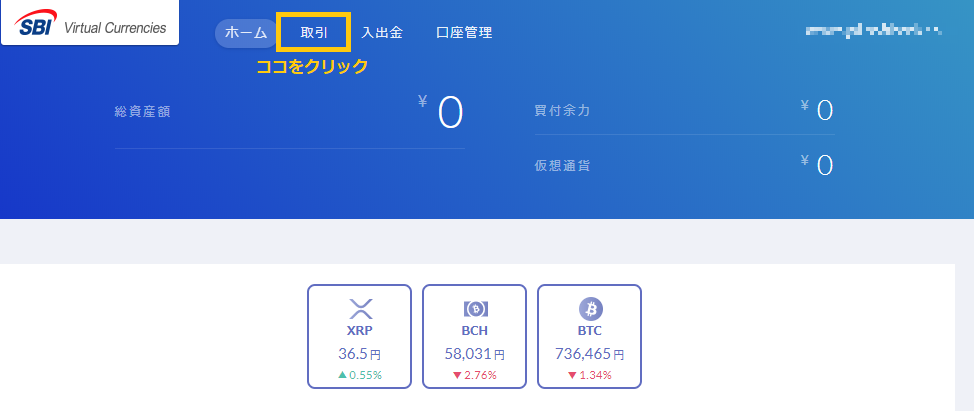Select the BTC price card
This screenshot has height=411, width=974.
[x=589, y=336]
